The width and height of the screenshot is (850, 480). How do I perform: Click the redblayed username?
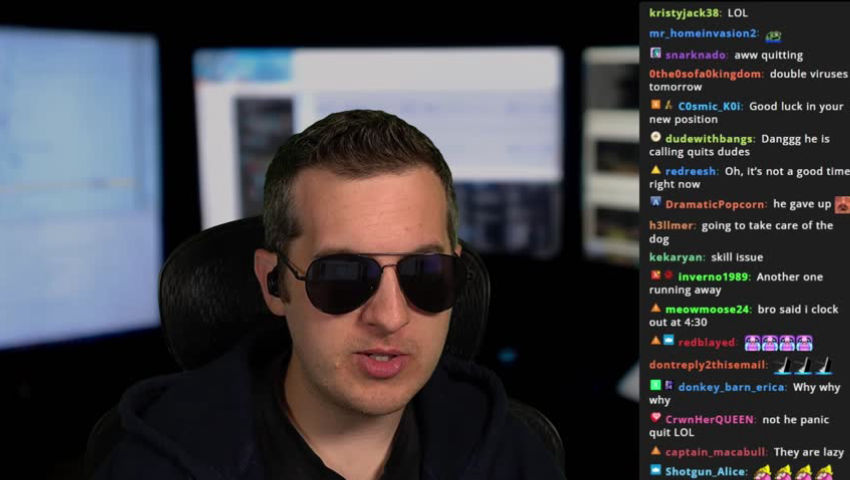point(707,343)
